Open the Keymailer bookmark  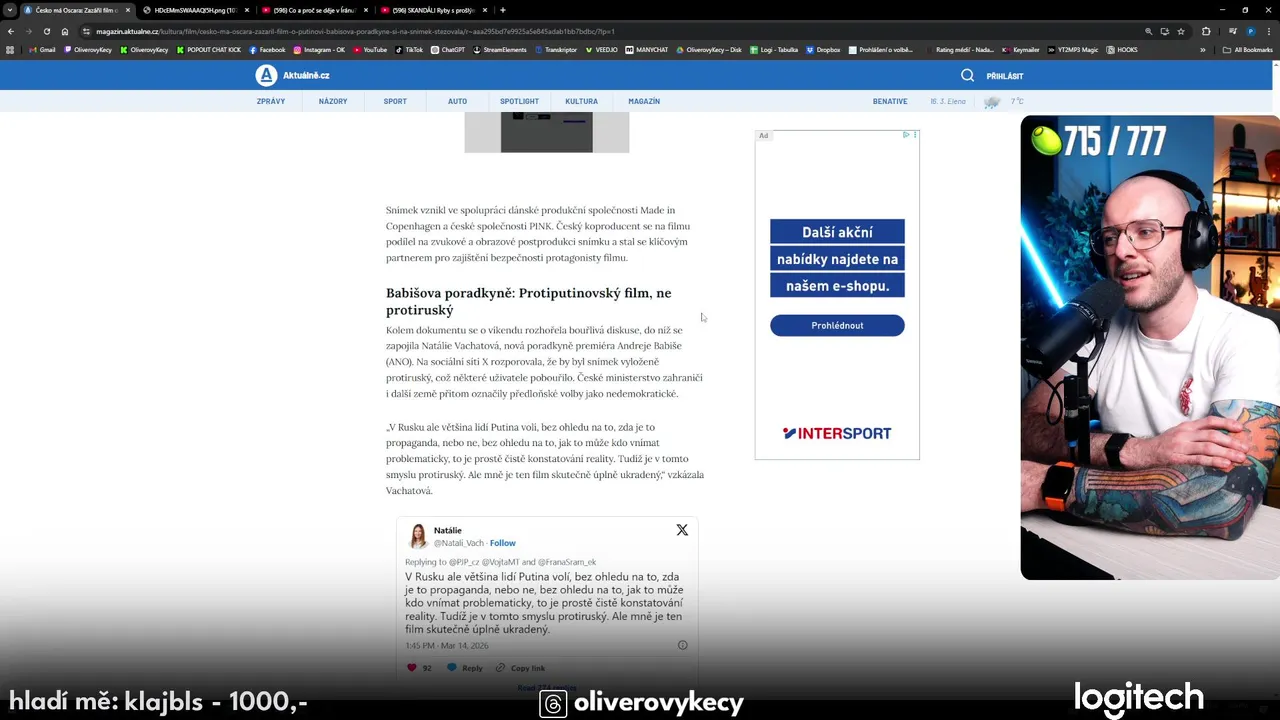[x=1020, y=50]
